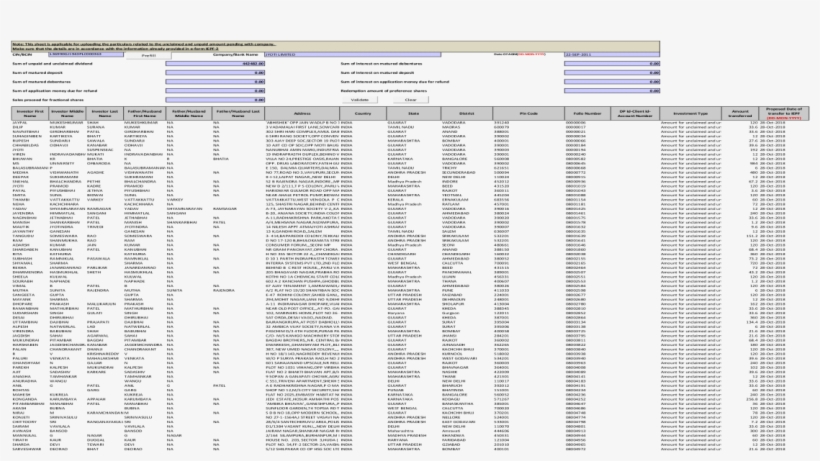Viewport: 820px width, 461px height.
Task: Click the Investor Middle Name column header
Action: pos(67,113)
